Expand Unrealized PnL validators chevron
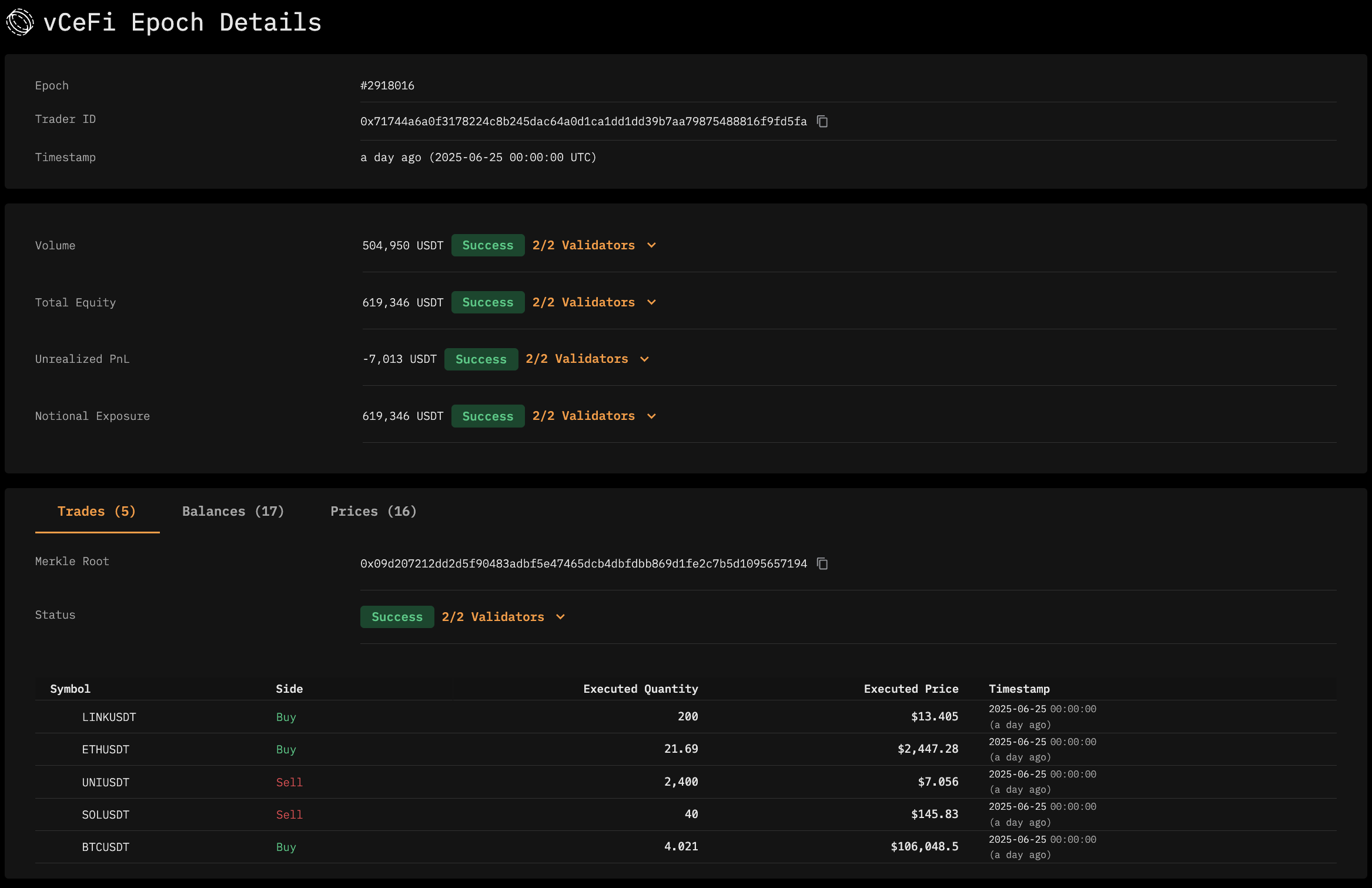This screenshot has height=888, width=1372. tap(644, 359)
